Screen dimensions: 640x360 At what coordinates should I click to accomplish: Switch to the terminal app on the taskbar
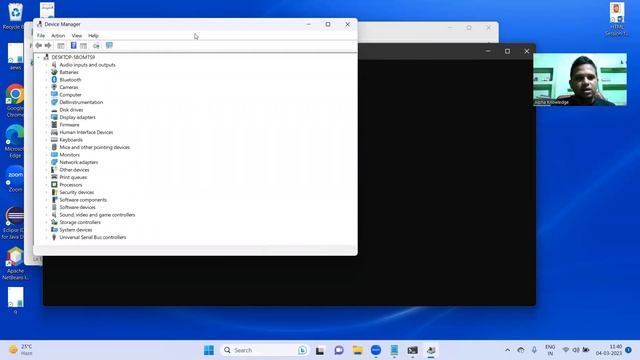tap(413, 350)
